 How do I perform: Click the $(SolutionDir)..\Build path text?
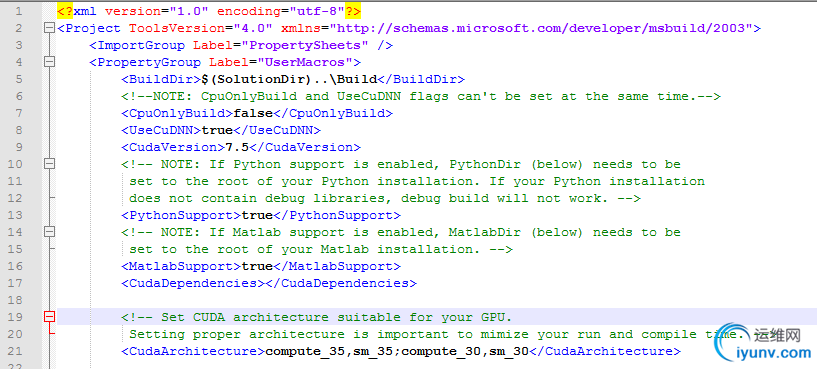(x=289, y=79)
